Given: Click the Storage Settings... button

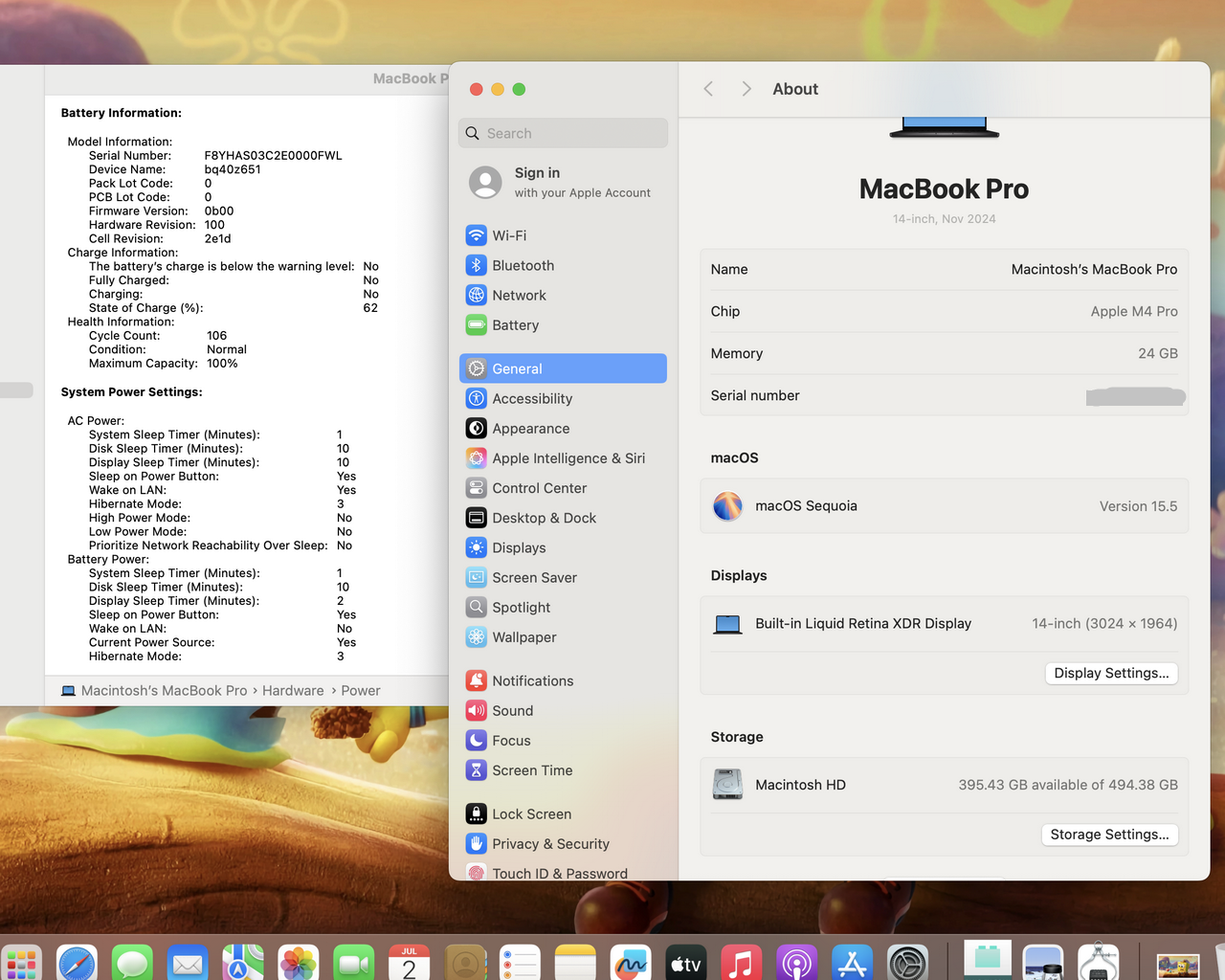Looking at the screenshot, I should click(1109, 835).
